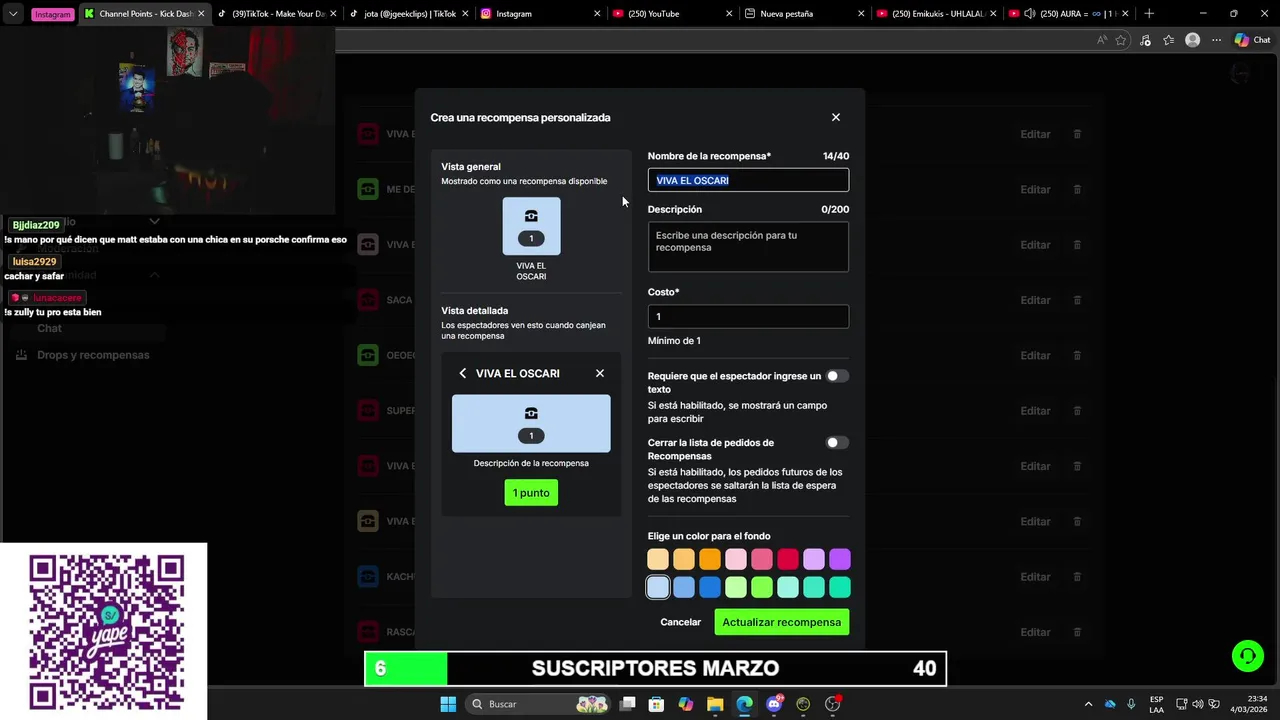Open the browser profile avatar

pos(1192,40)
